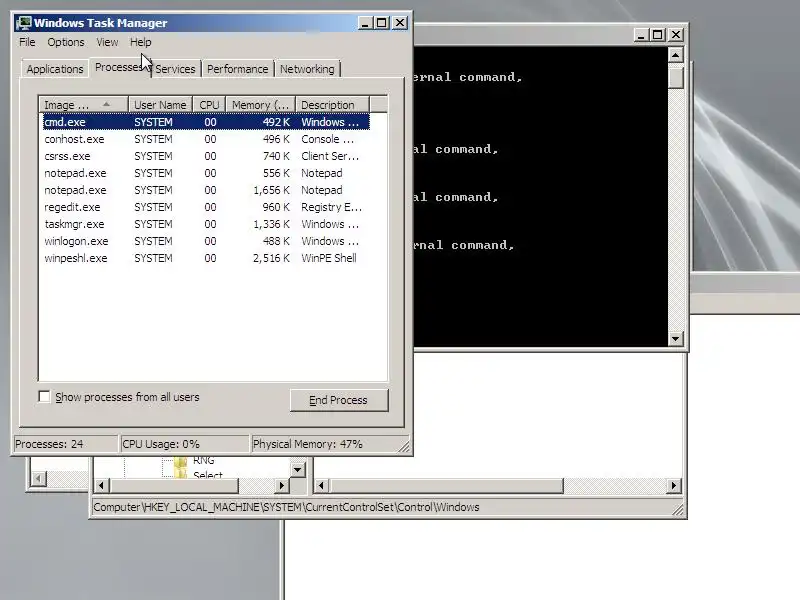800x600 pixels.
Task: Switch to the Networking tab
Action: pyautogui.click(x=307, y=69)
